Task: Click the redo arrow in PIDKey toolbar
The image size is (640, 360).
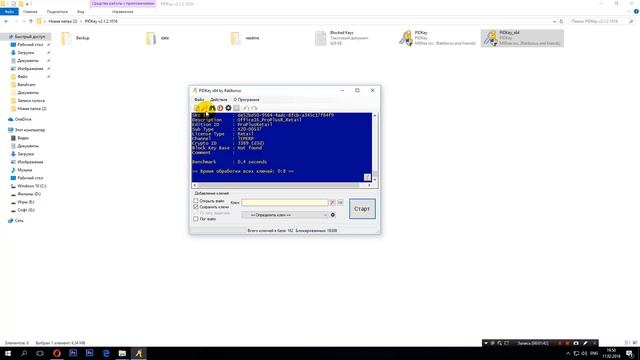Action: (x=254, y=108)
